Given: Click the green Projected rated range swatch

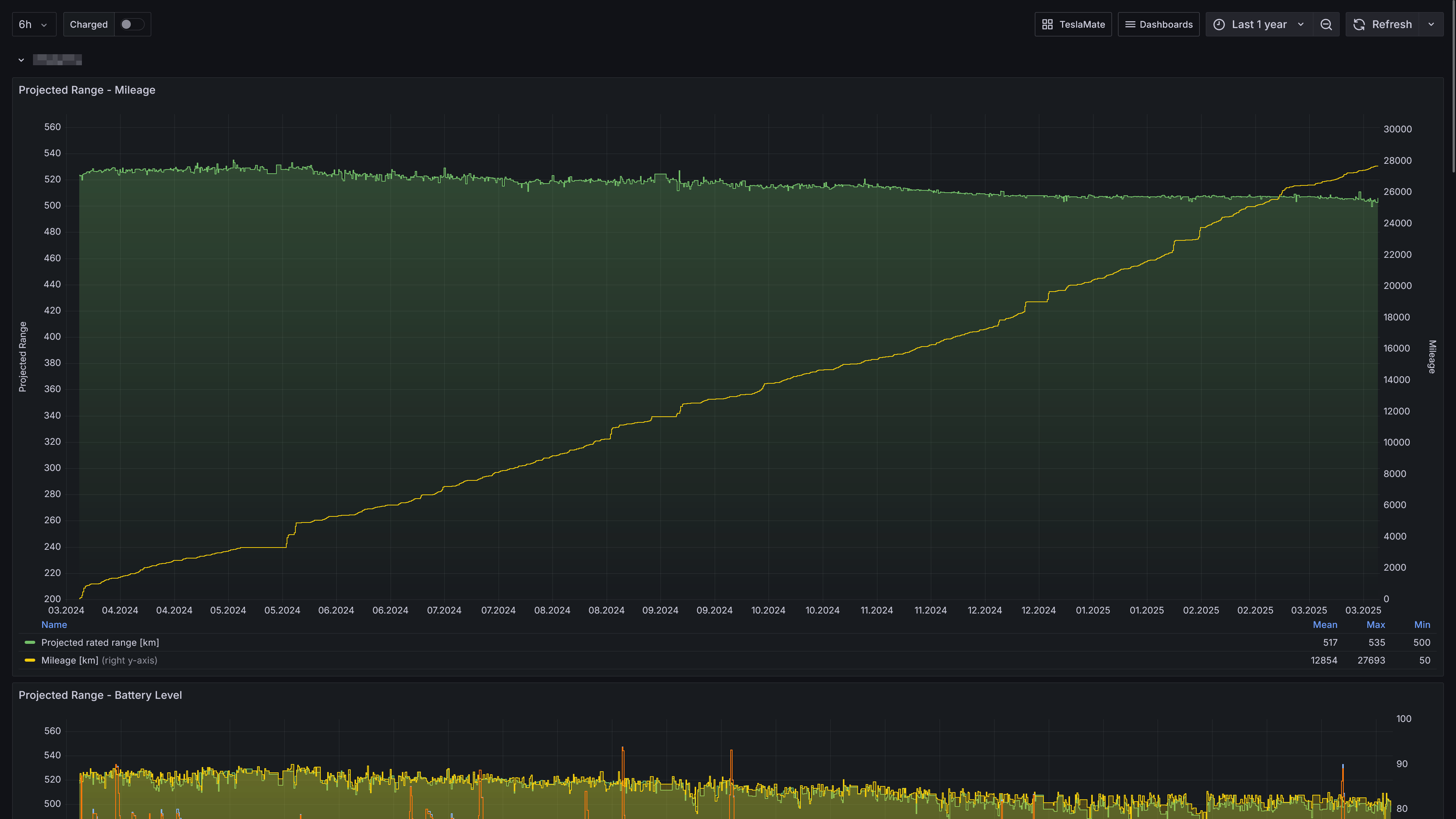Looking at the screenshot, I should click(30, 643).
